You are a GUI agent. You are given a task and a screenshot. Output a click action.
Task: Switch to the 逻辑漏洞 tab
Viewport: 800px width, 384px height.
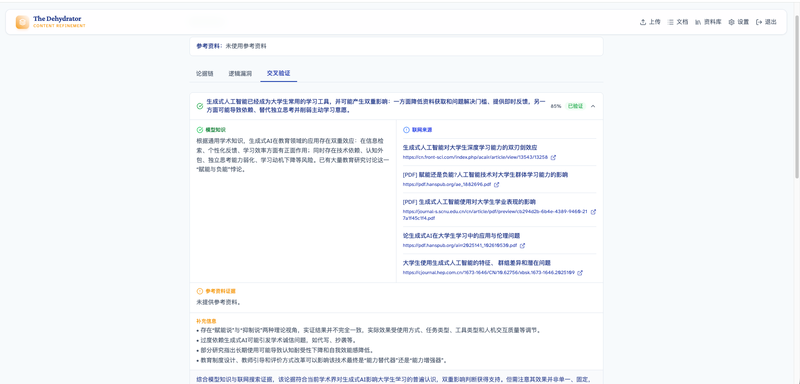pos(240,73)
